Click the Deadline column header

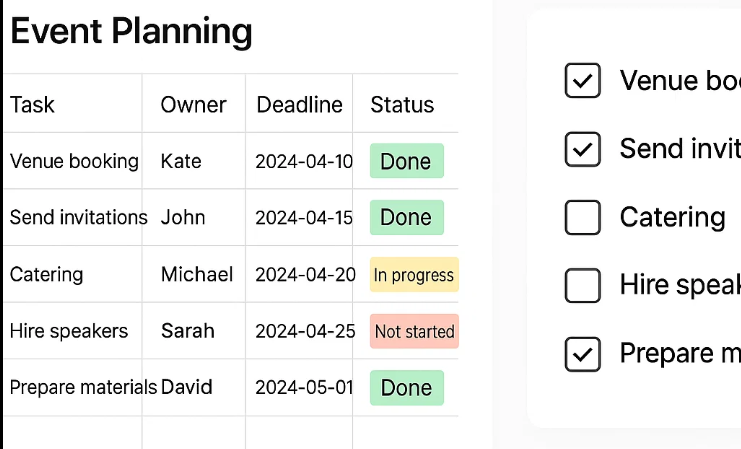[299, 104]
